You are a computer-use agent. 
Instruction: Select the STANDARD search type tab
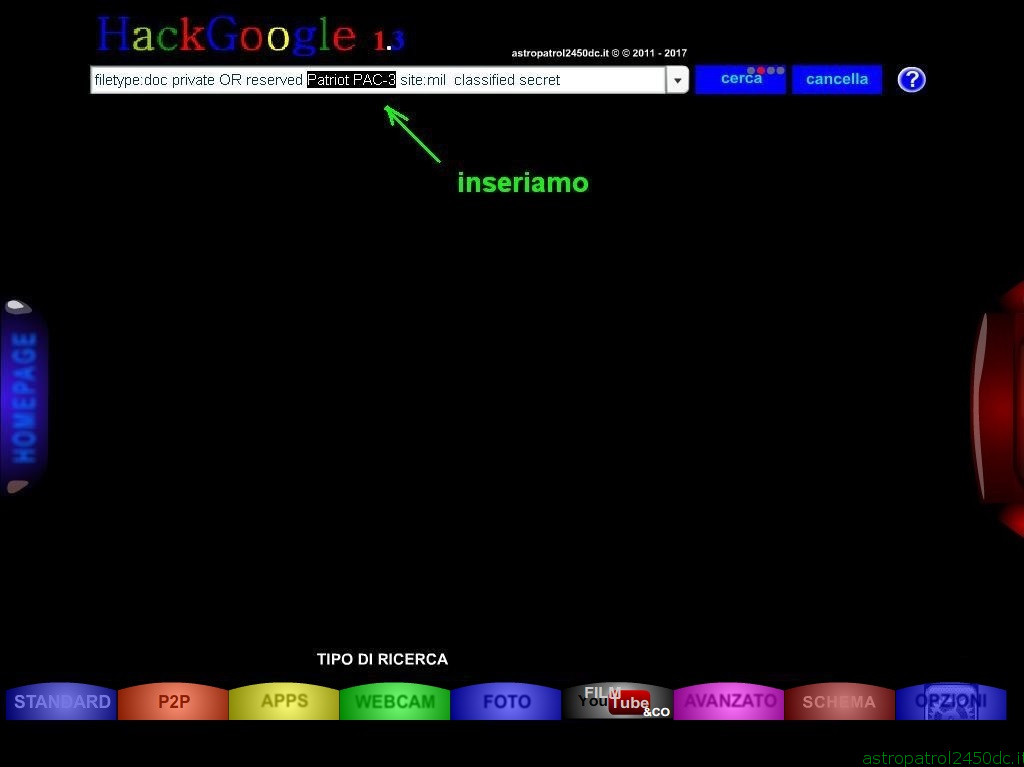[62, 701]
